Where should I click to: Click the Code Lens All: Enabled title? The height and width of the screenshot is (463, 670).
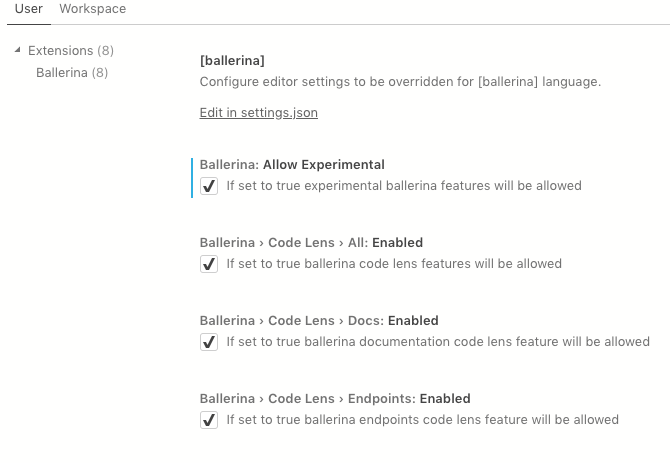[x=311, y=242]
